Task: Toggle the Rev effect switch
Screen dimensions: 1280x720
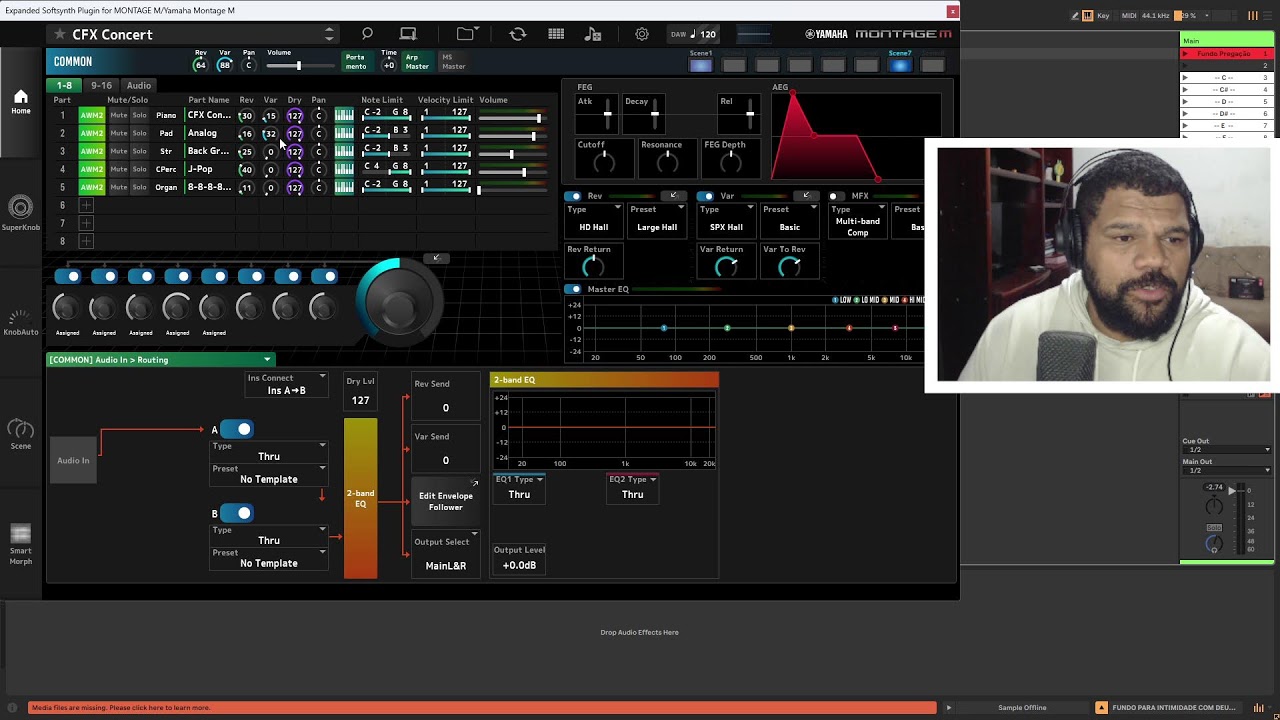Action: 573,196
